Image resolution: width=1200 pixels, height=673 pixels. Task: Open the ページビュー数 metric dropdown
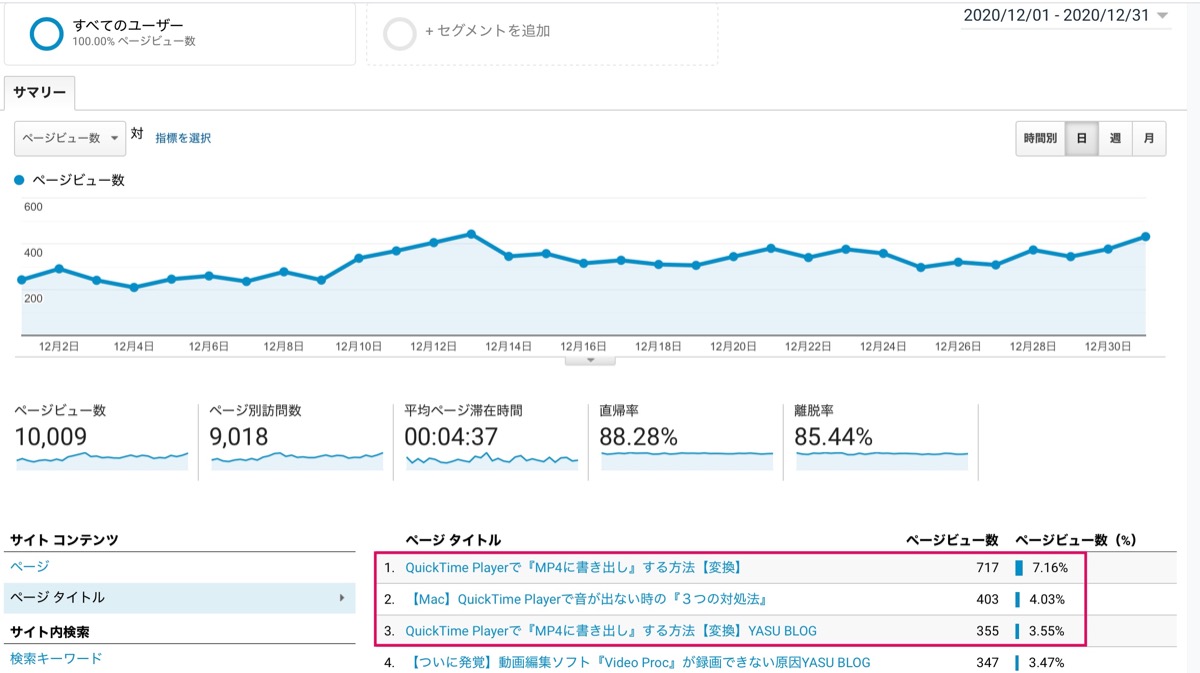(x=70, y=138)
